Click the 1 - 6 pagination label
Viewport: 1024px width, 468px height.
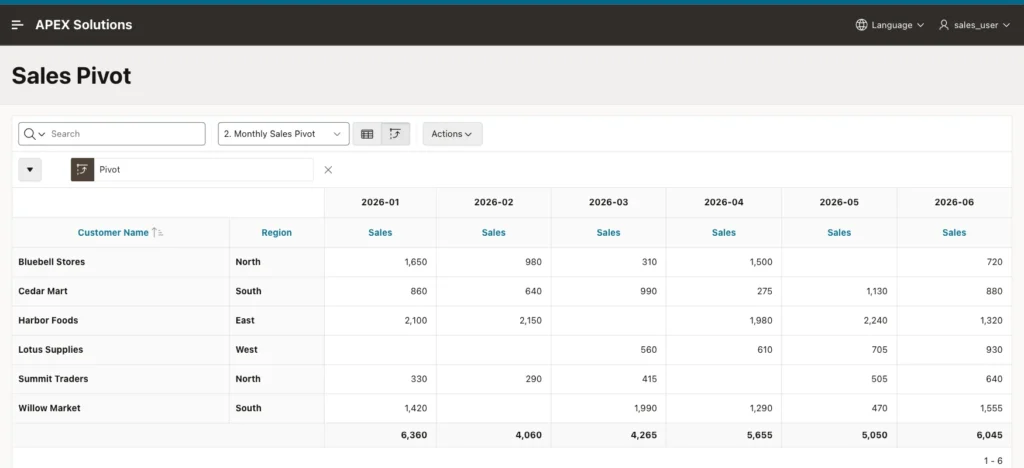pos(993,460)
